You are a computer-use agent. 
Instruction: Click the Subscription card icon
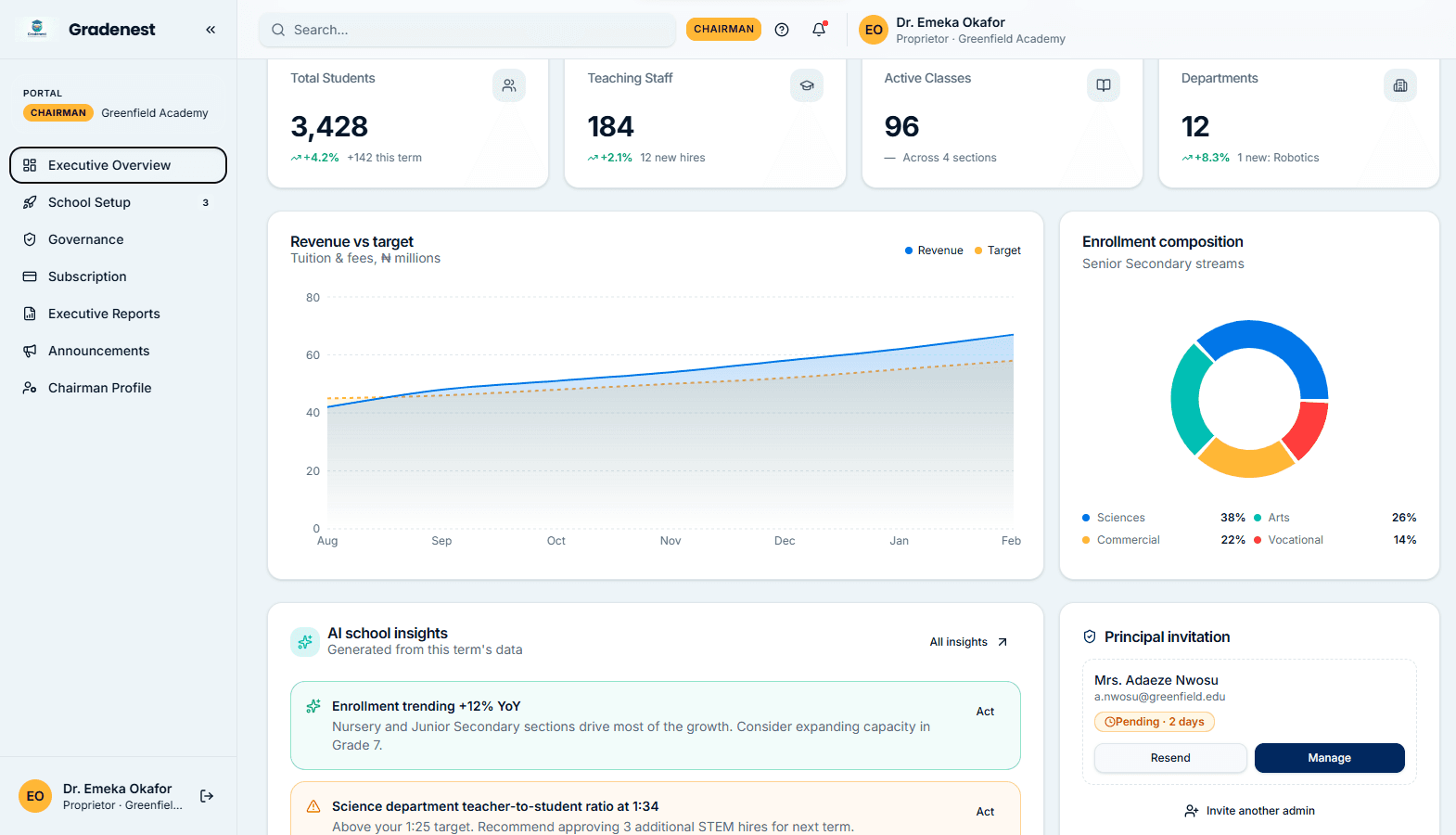30,276
